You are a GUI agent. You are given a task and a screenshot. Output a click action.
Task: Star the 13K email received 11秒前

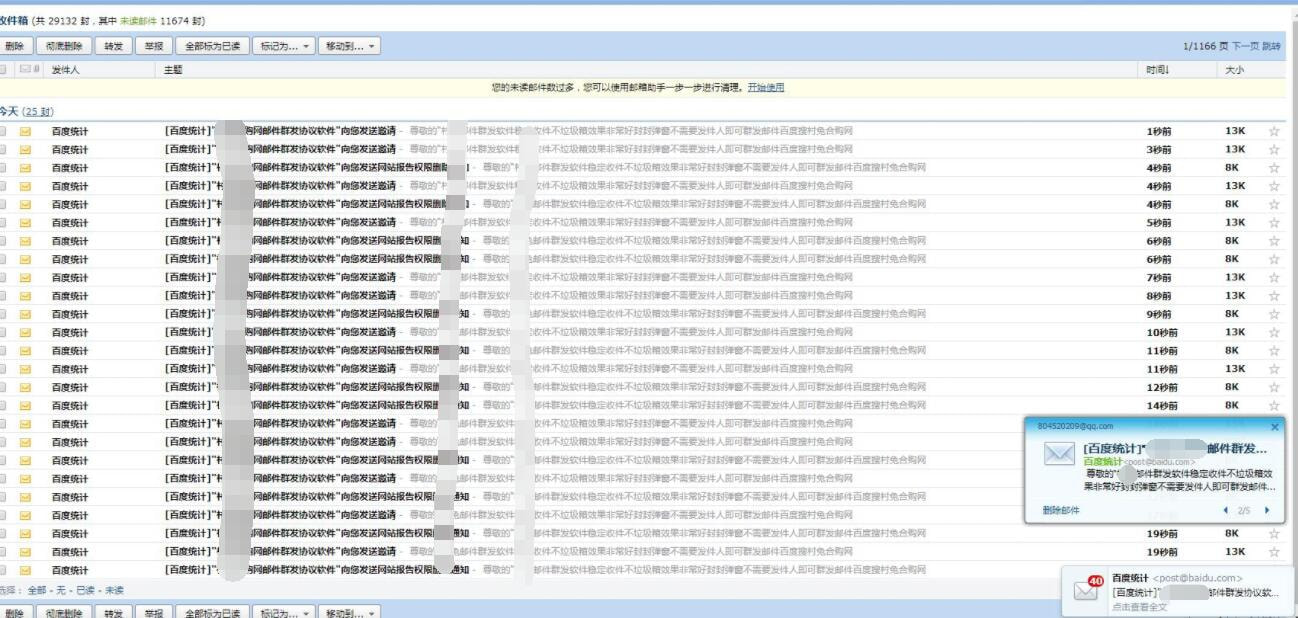(x=1274, y=369)
